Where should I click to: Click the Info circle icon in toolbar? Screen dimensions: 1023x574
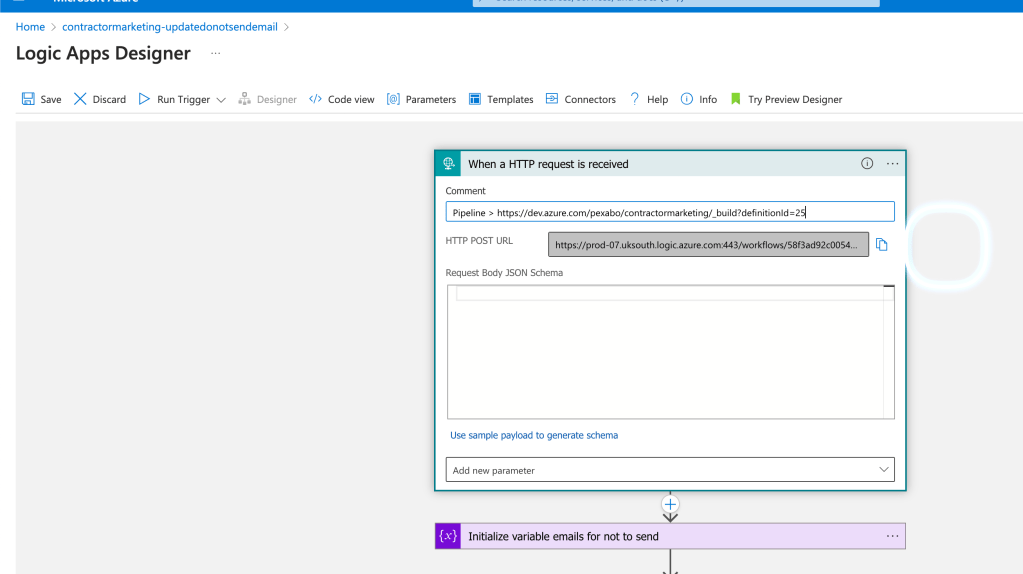tap(686, 99)
